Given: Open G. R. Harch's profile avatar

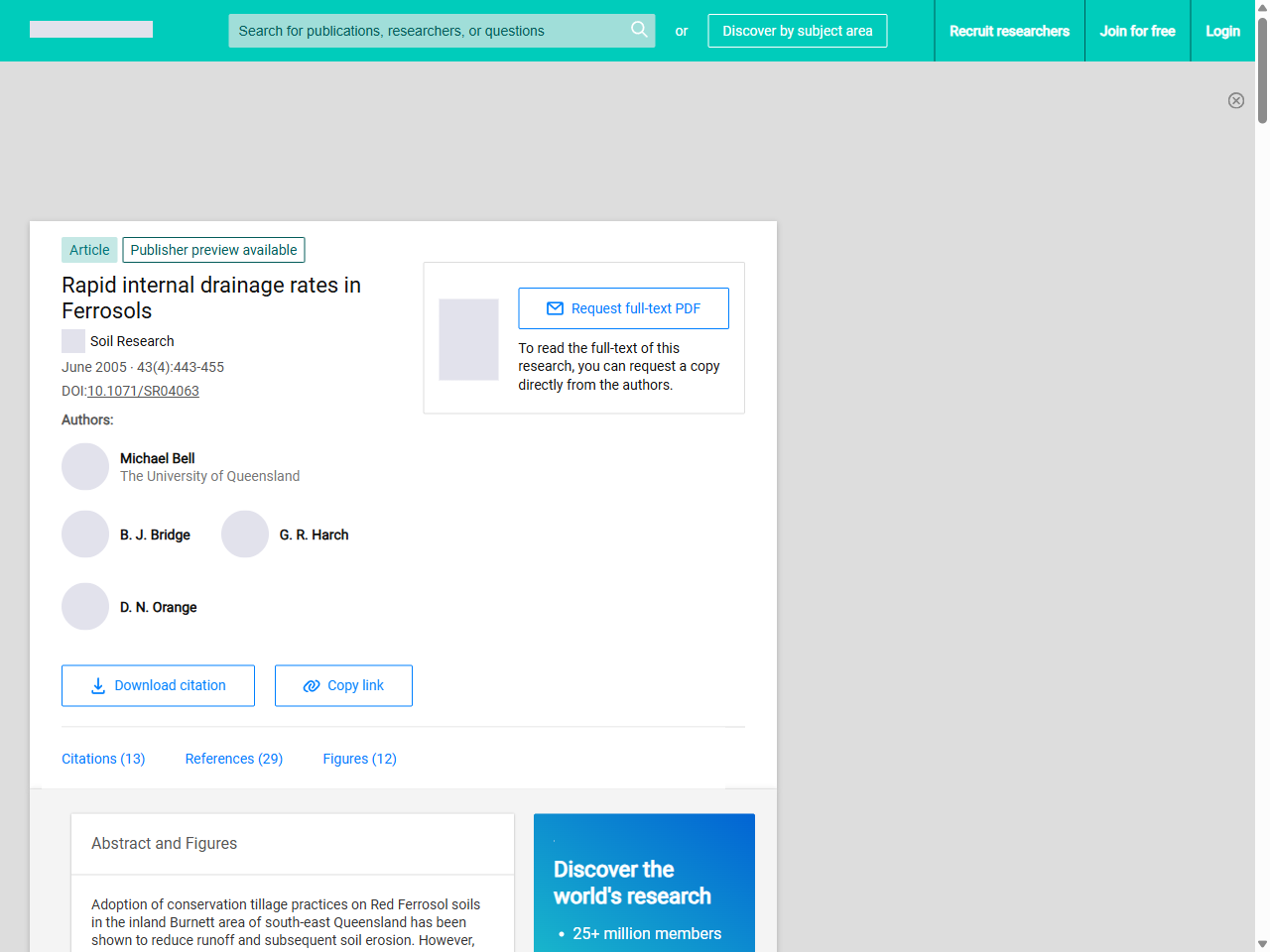Looking at the screenshot, I should [x=245, y=534].
